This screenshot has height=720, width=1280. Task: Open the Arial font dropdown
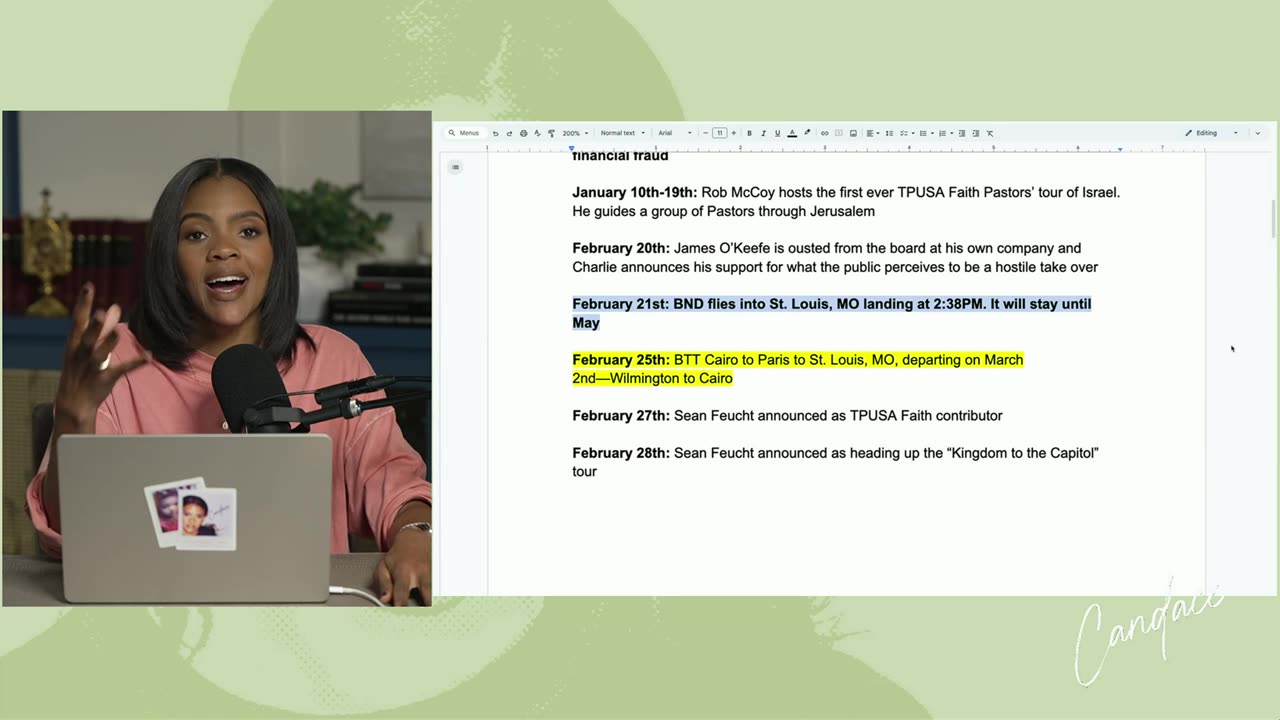coord(675,133)
